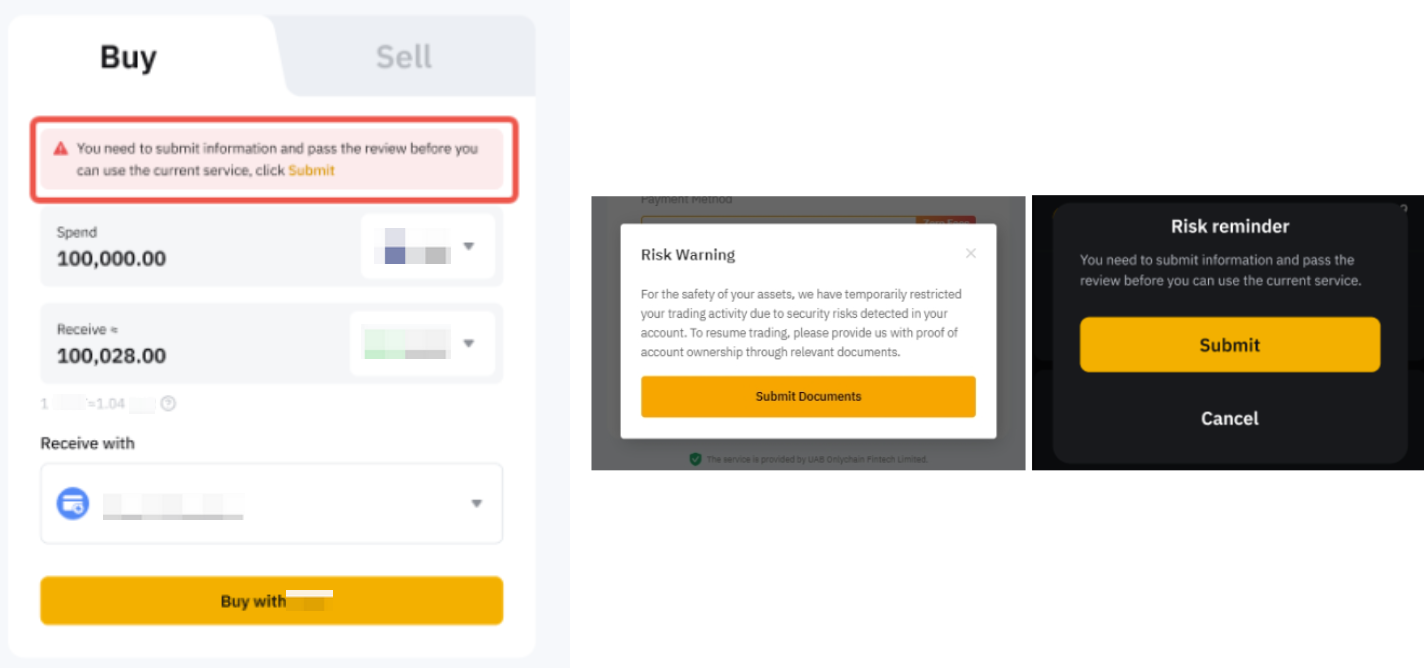The width and height of the screenshot is (1424, 668).
Task: Click the red warning triangle icon
Action: click(x=61, y=148)
